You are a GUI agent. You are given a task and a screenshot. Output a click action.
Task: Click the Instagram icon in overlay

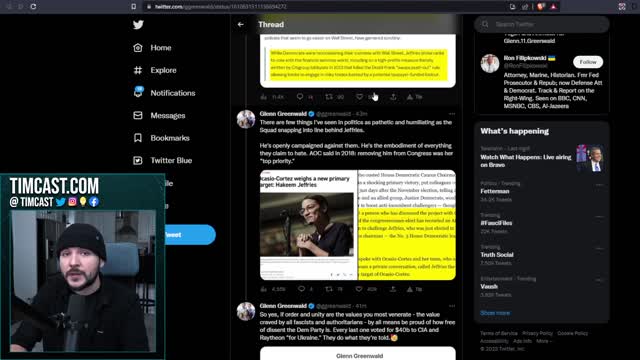(72, 202)
